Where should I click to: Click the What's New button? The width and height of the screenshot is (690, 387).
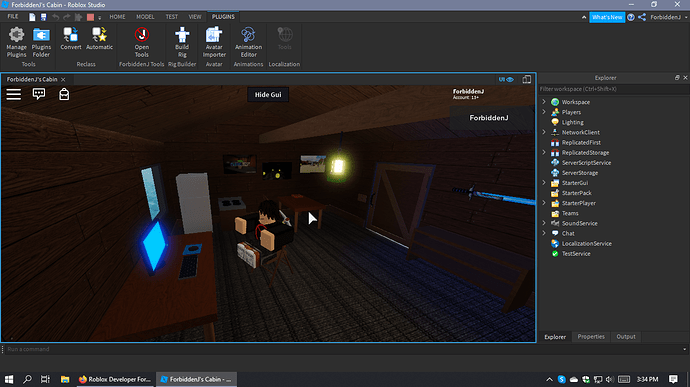click(x=607, y=17)
